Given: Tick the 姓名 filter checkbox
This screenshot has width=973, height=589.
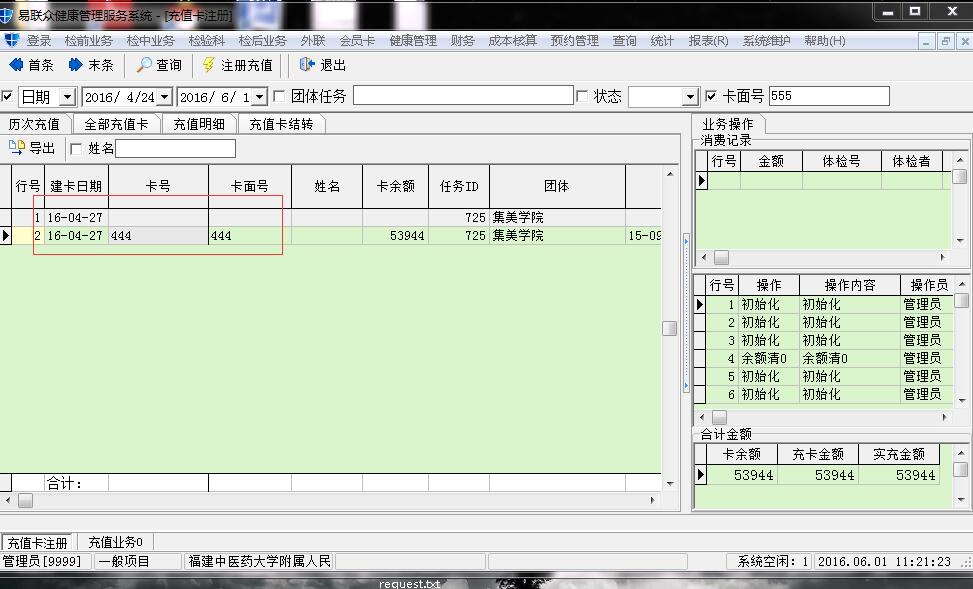Looking at the screenshot, I should point(76,148).
